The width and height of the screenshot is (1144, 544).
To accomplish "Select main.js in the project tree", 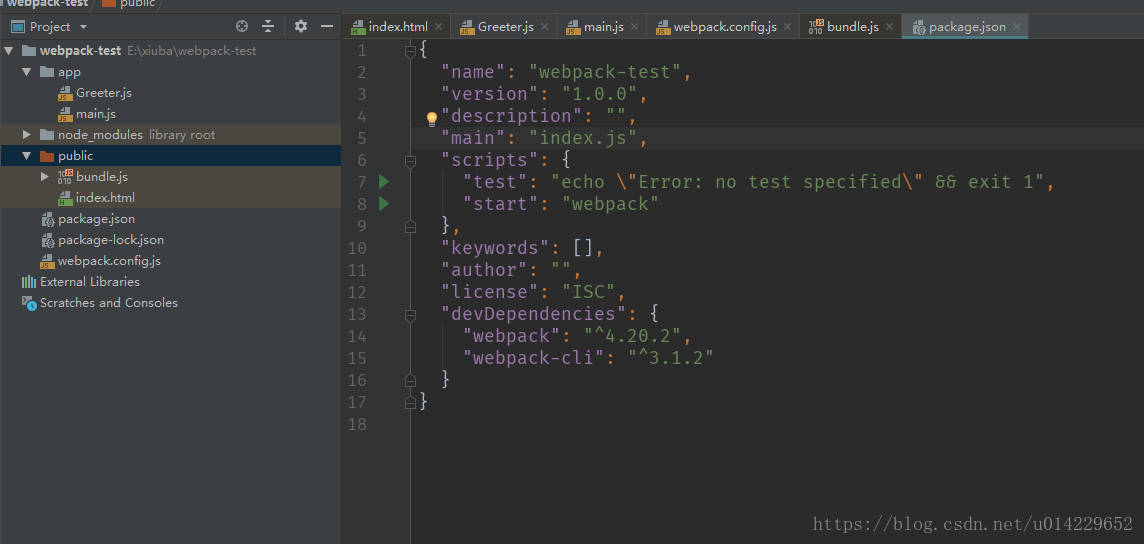I will click(x=96, y=114).
